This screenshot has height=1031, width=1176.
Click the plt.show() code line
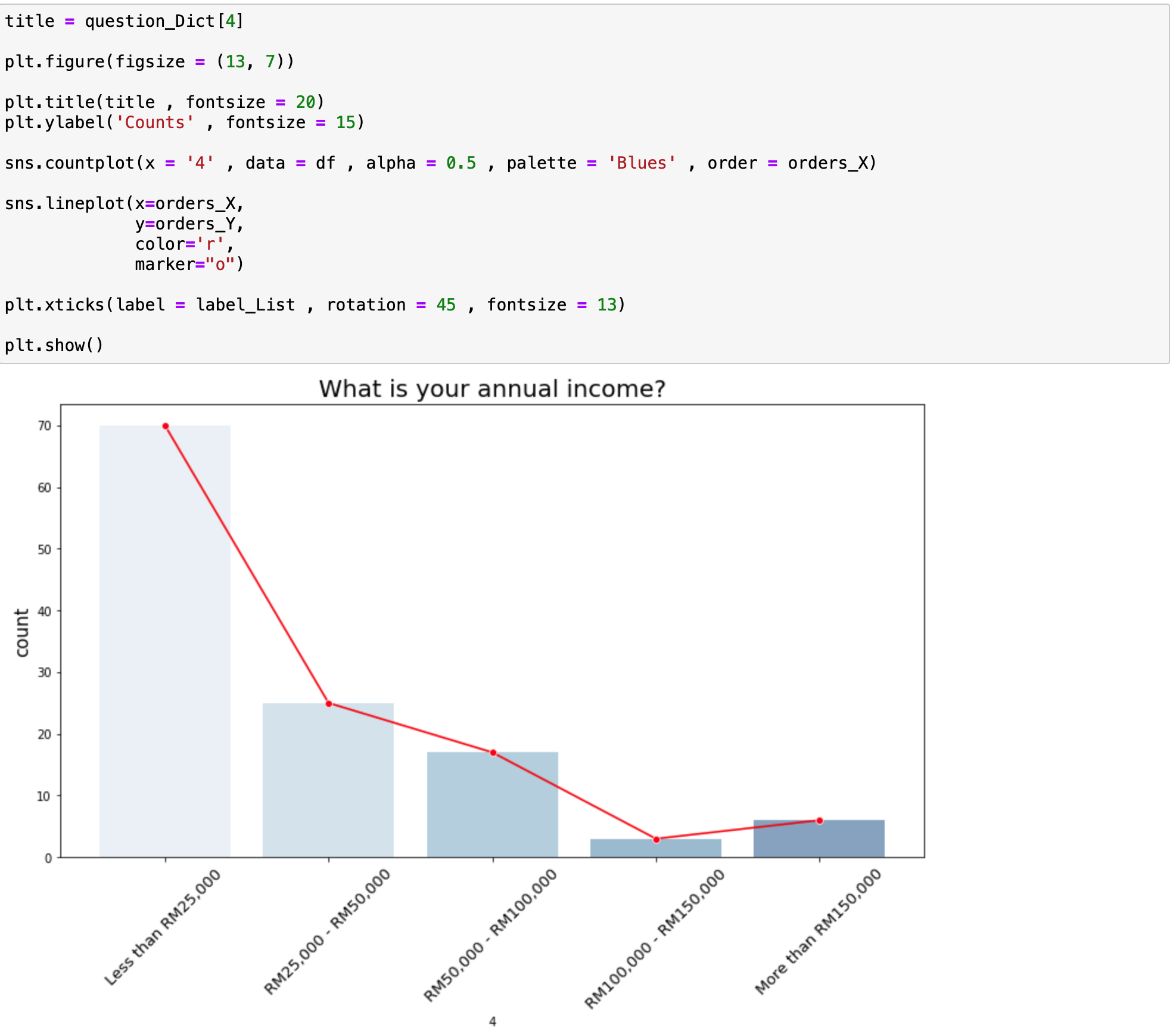[x=54, y=345]
